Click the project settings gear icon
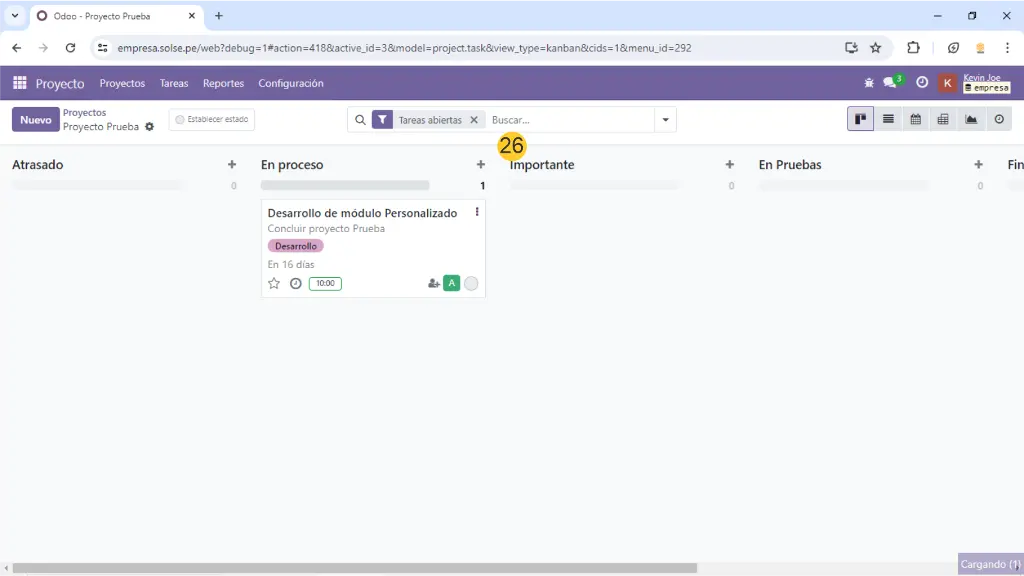The width and height of the screenshot is (1024, 576). click(150, 127)
